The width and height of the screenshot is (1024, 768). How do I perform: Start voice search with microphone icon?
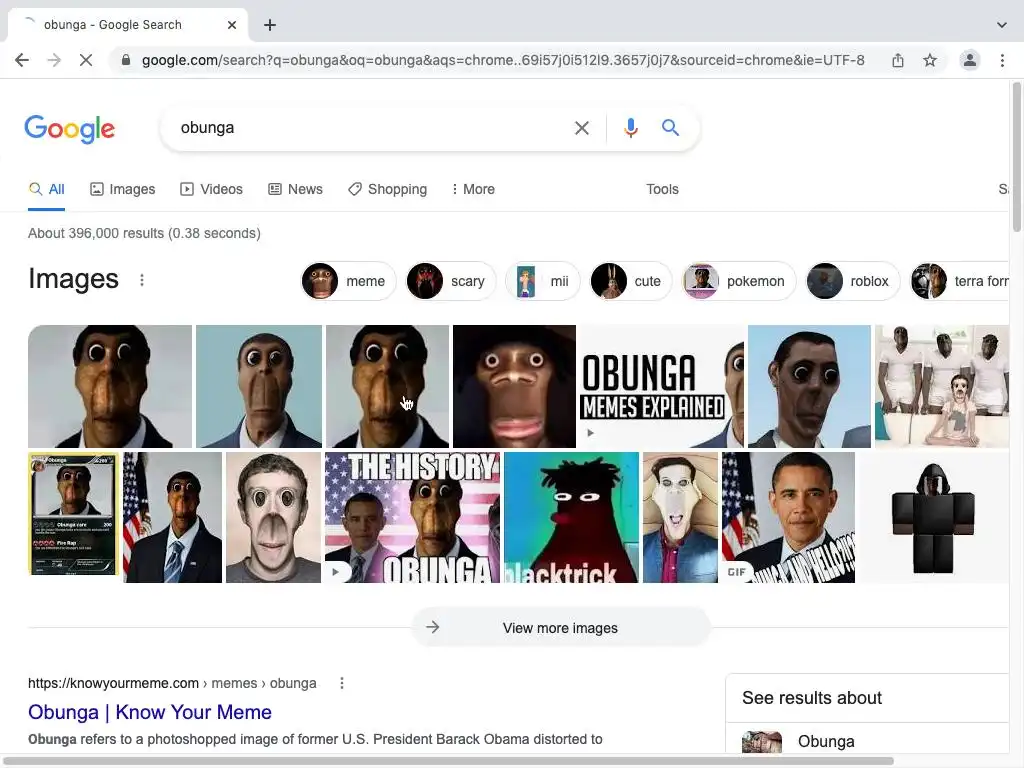(630, 128)
